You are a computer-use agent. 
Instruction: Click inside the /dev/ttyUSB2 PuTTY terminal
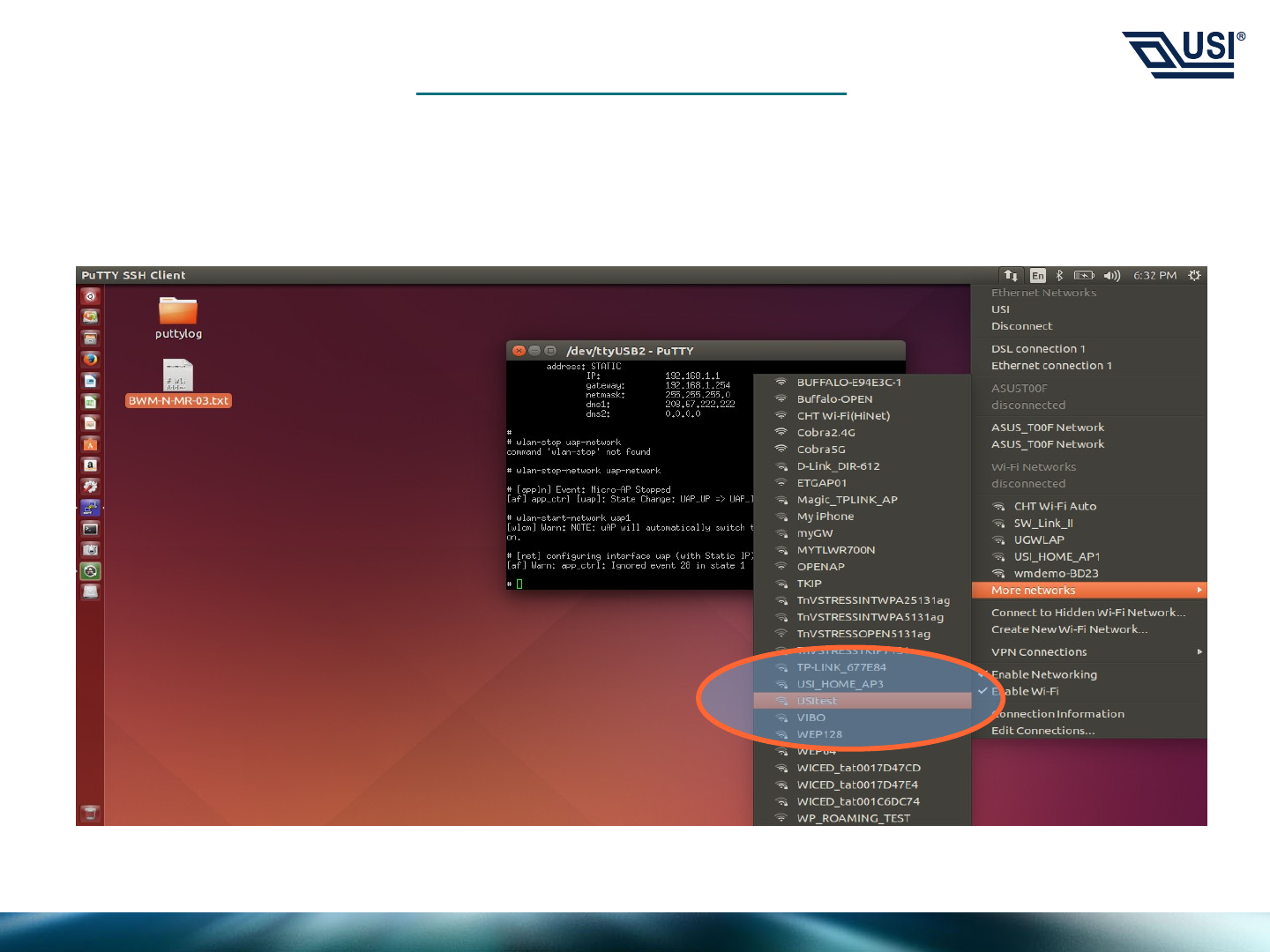[630, 476]
